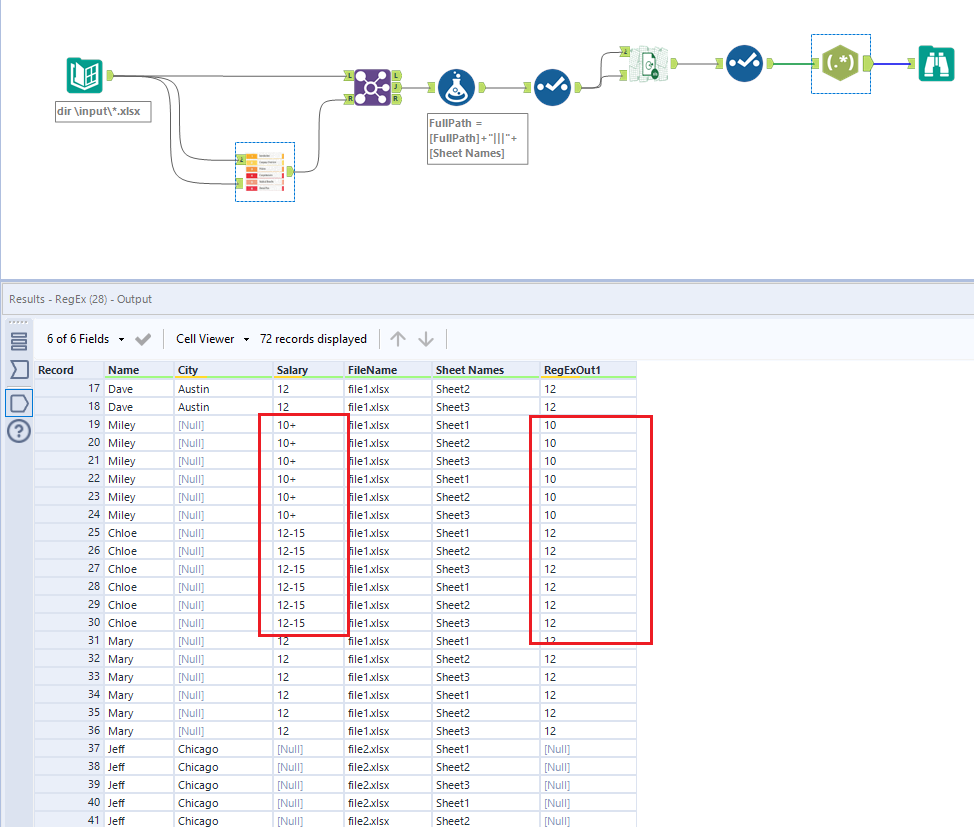Select Name cell Chloe in record 30
This screenshot has width=974, height=827.
coord(139,623)
